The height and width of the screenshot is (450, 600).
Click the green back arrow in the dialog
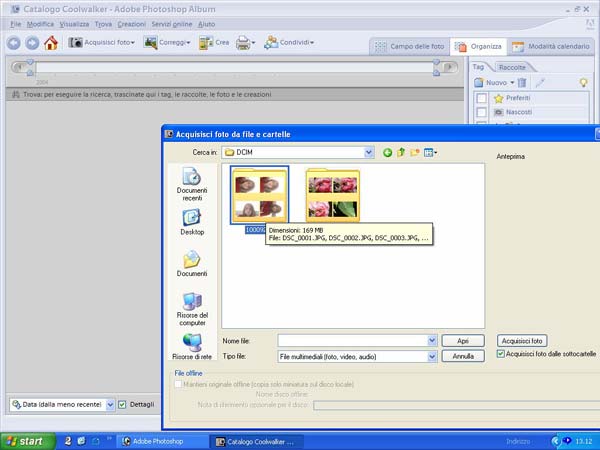(x=387, y=153)
